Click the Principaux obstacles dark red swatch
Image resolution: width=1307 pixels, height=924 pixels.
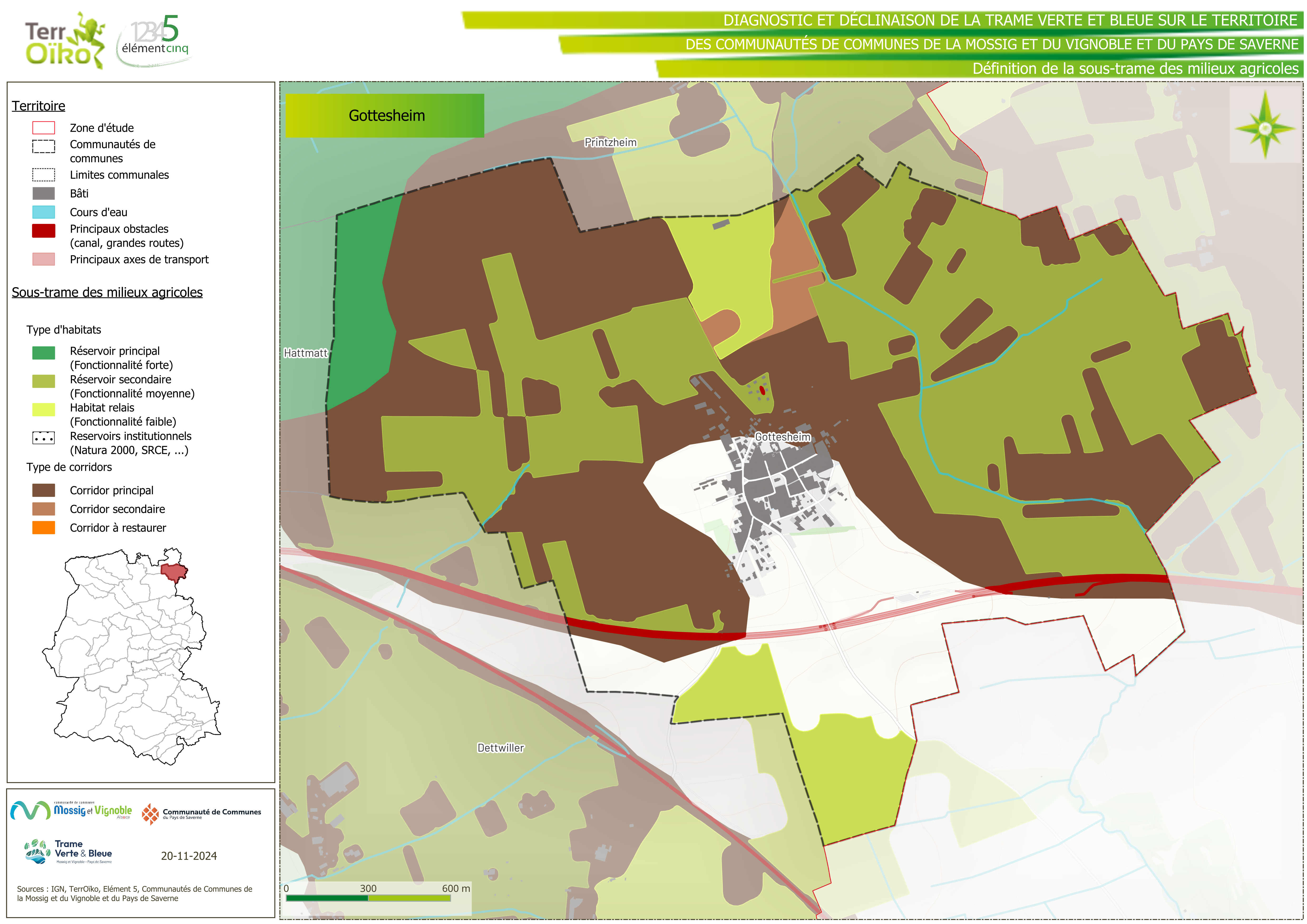[44, 231]
